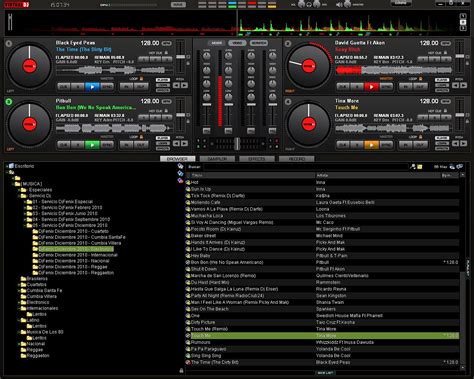Expand 04 - Servicio DjFenix Septiembre 2010 folder

tap(25, 220)
